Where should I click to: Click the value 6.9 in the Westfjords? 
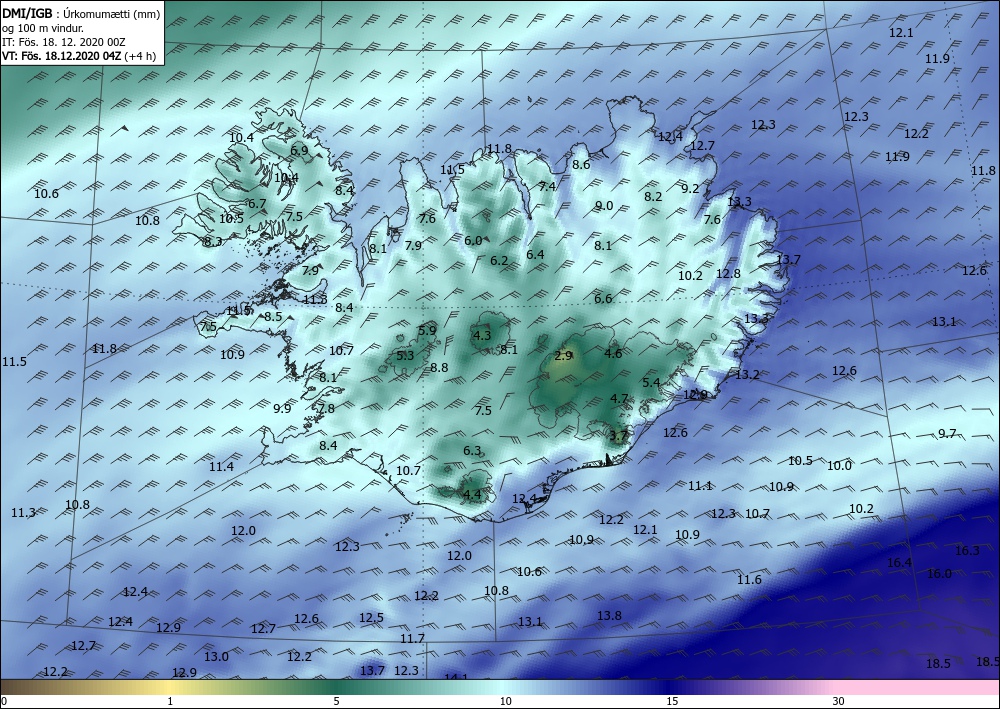(299, 150)
